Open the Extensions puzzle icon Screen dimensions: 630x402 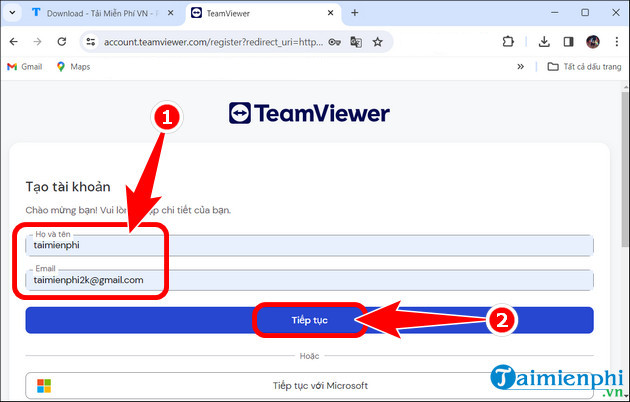(x=508, y=41)
